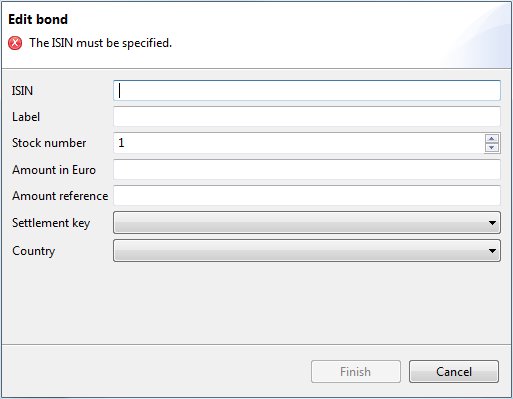Select the Stock number value field
This screenshot has height=399, width=513.
(299, 143)
